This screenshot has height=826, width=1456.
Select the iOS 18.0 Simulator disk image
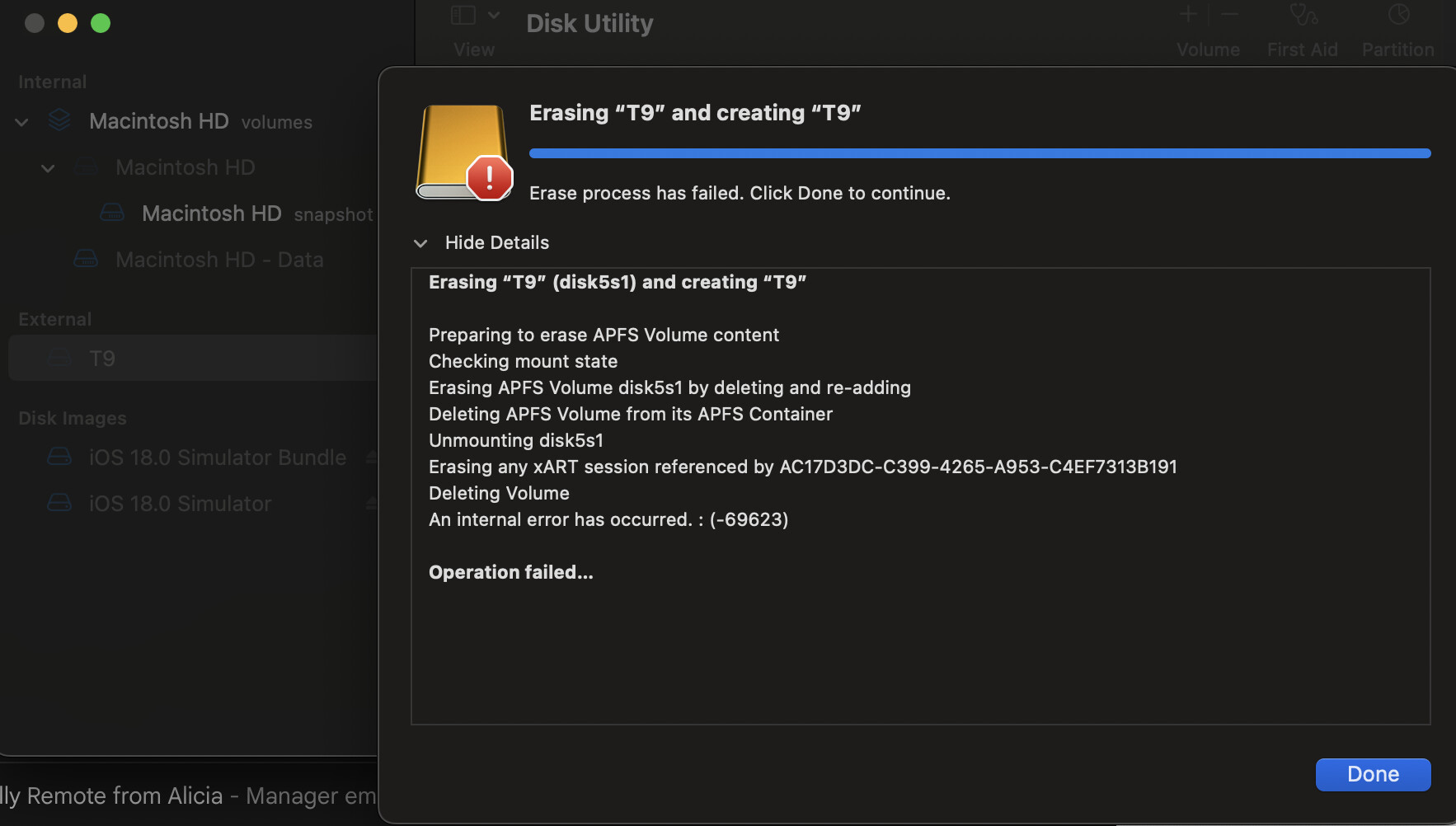[180, 504]
